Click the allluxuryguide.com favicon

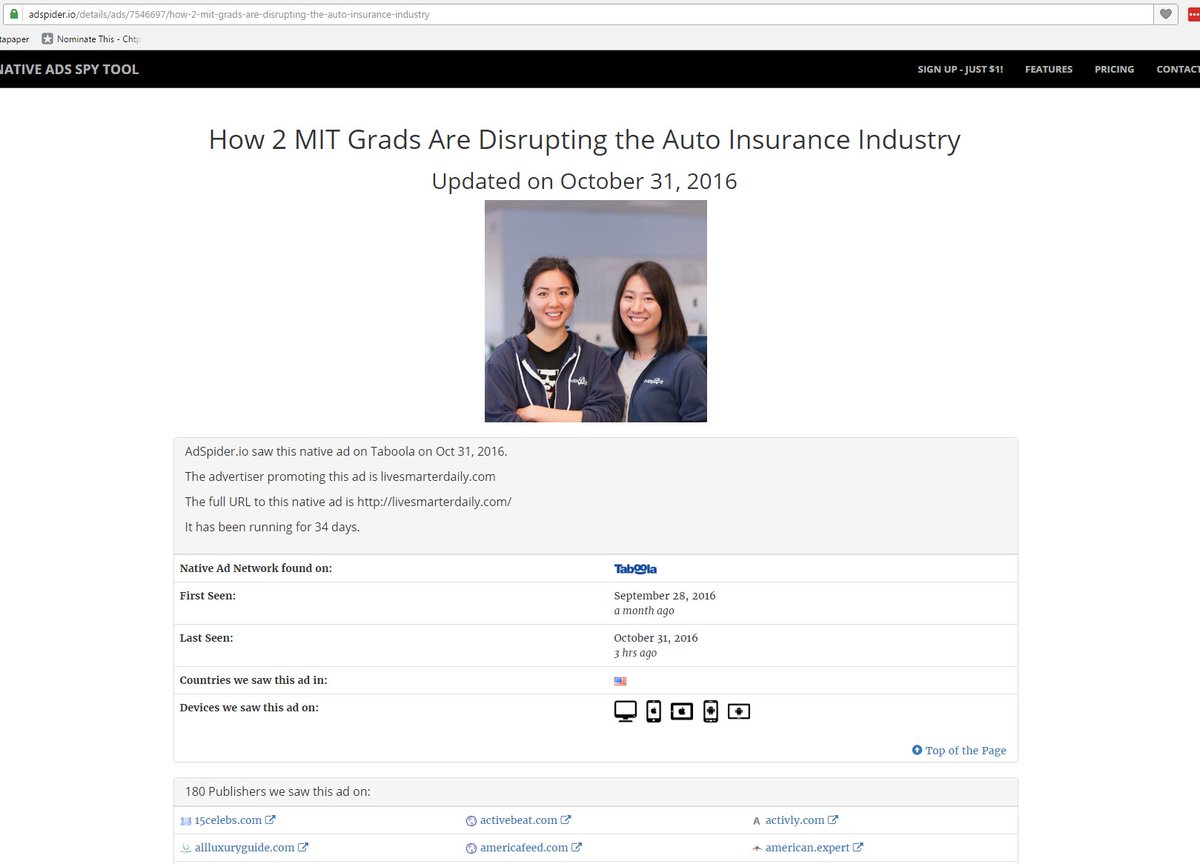click(x=185, y=848)
